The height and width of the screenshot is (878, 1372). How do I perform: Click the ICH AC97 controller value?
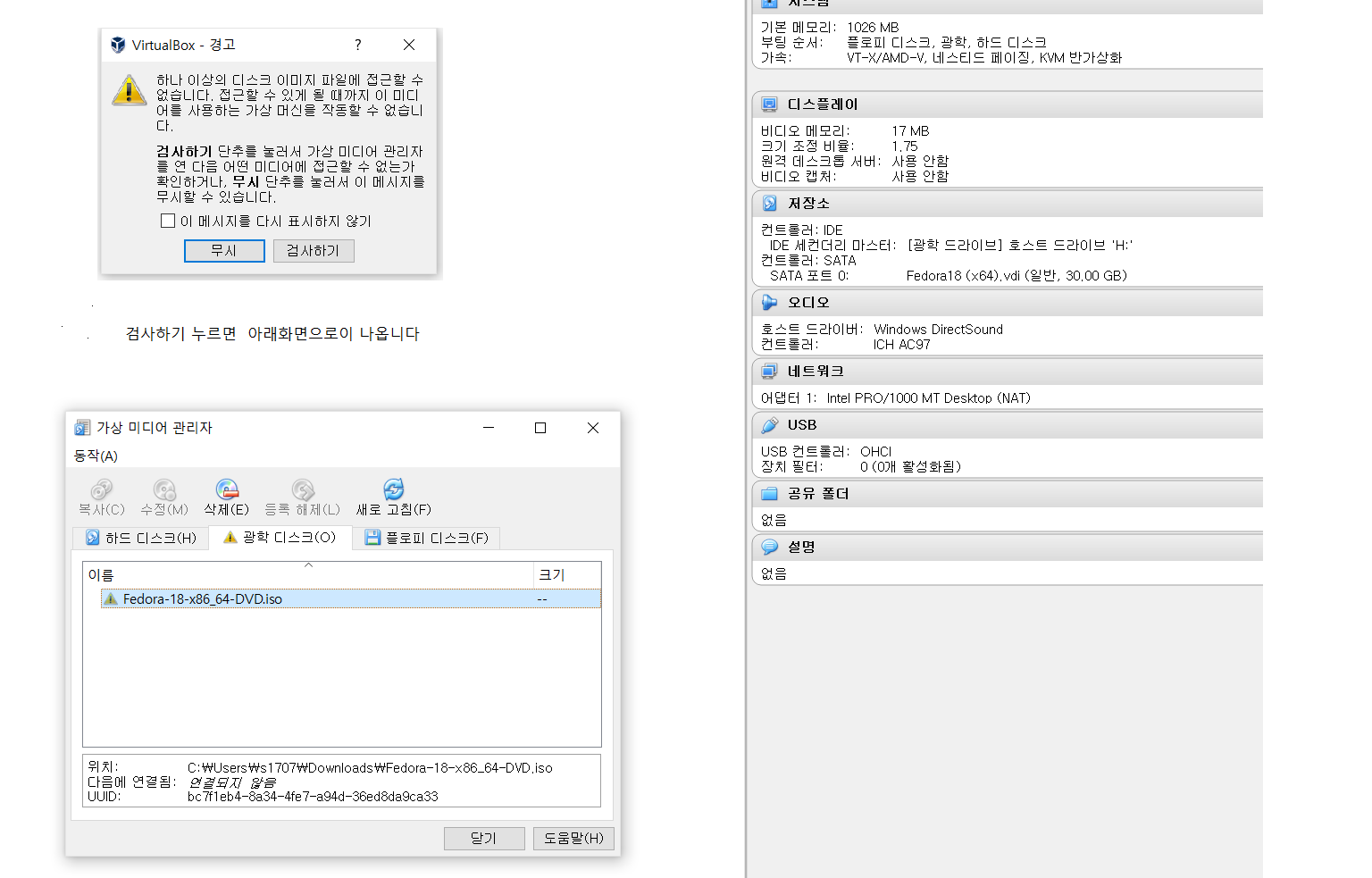click(901, 345)
